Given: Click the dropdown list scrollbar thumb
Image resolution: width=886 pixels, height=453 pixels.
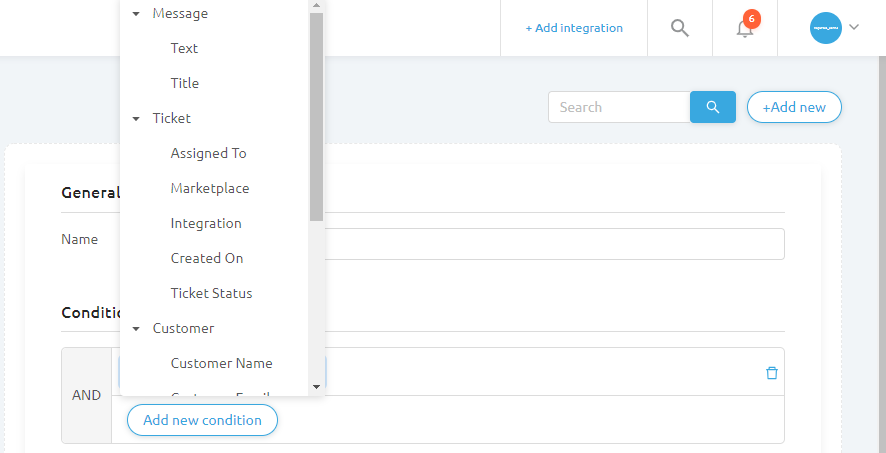Looking at the screenshot, I should tap(316, 115).
